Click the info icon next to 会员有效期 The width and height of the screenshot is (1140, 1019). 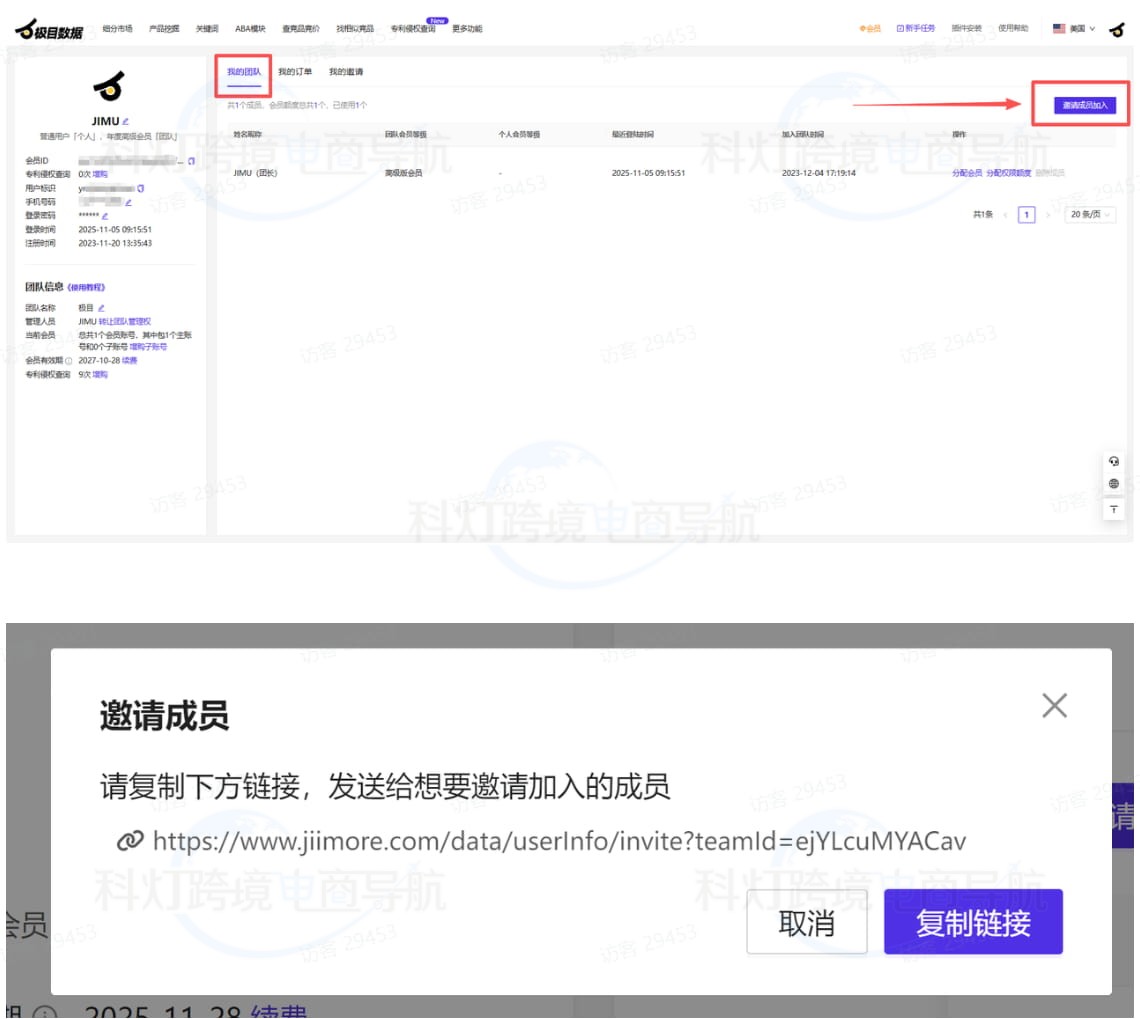pos(71,359)
